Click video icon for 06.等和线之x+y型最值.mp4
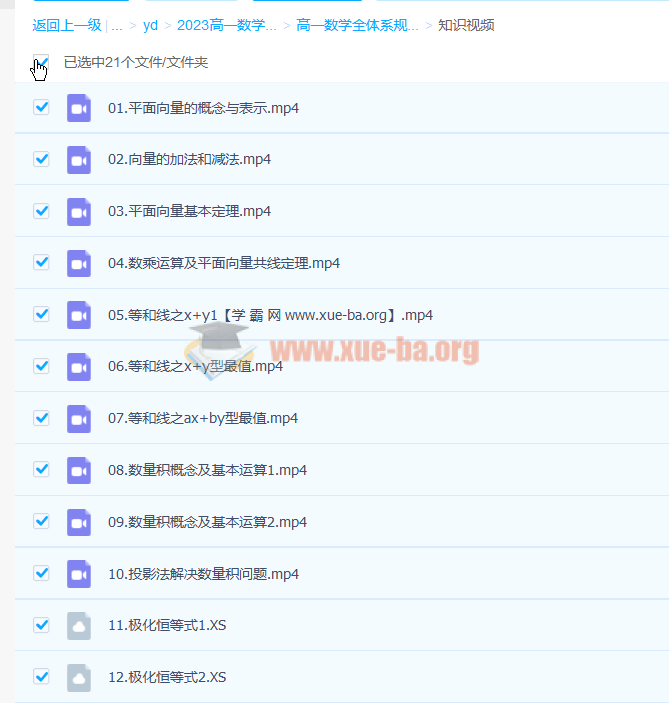669x703 pixels. (x=79, y=366)
